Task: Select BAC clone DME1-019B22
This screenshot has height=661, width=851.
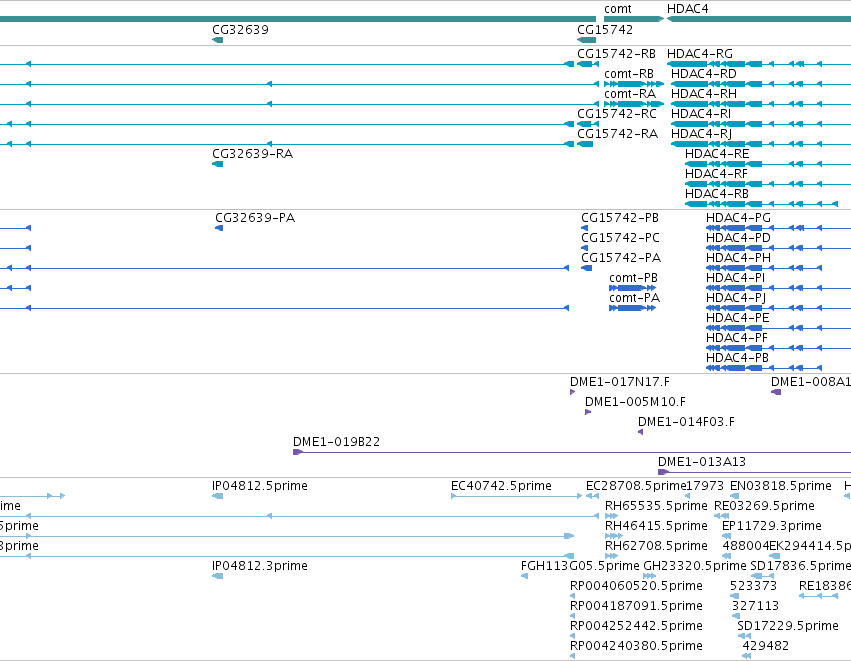Action: coord(336,443)
